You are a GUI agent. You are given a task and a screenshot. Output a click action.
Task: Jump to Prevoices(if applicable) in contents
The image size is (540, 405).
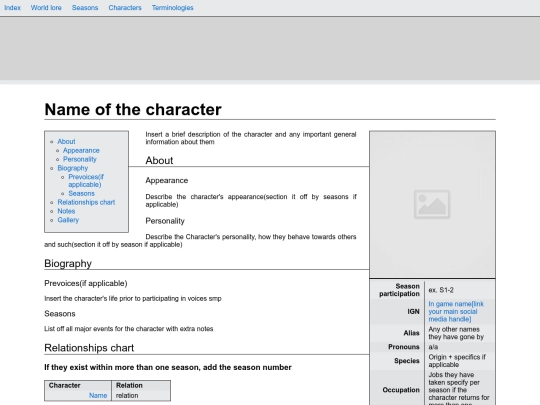point(86,181)
